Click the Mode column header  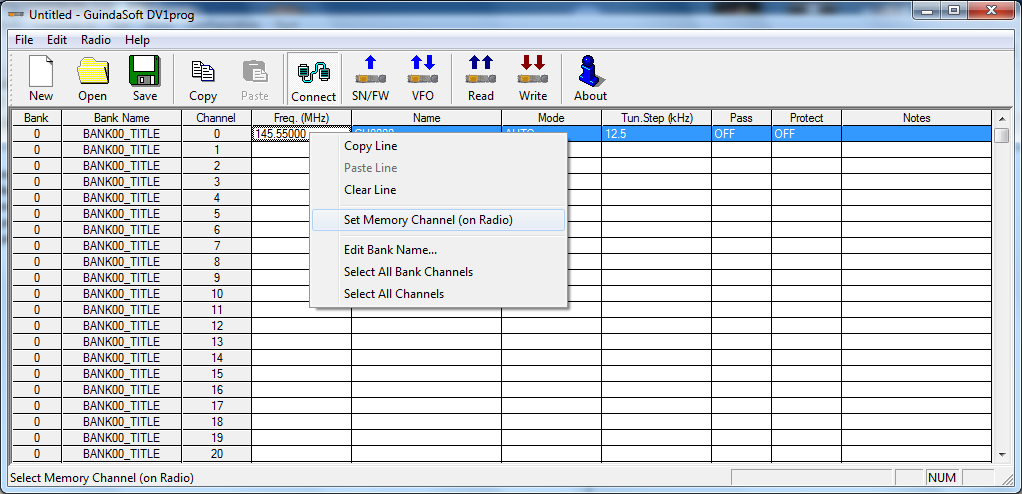pyautogui.click(x=551, y=118)
